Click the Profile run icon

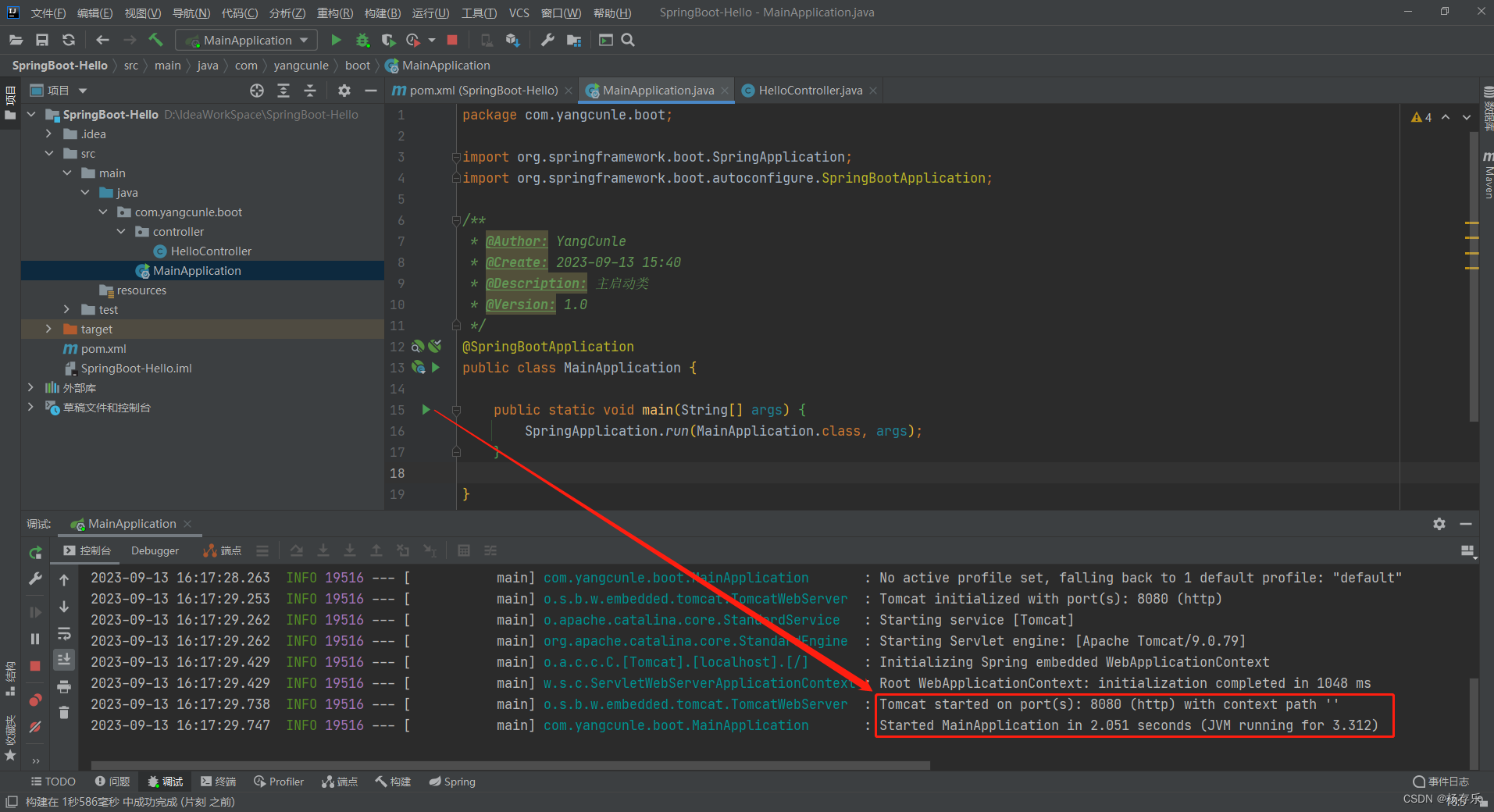click(414, 40)
